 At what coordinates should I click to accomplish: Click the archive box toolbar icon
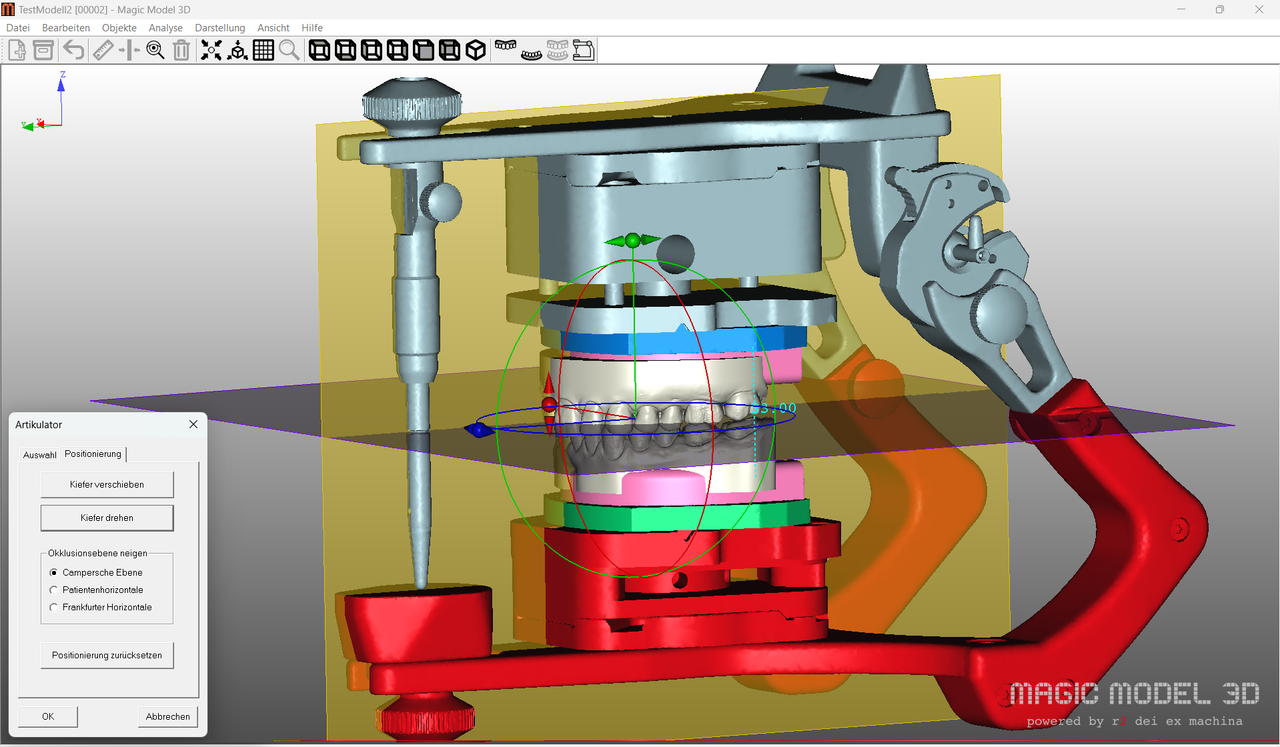(x=43, y=50)
